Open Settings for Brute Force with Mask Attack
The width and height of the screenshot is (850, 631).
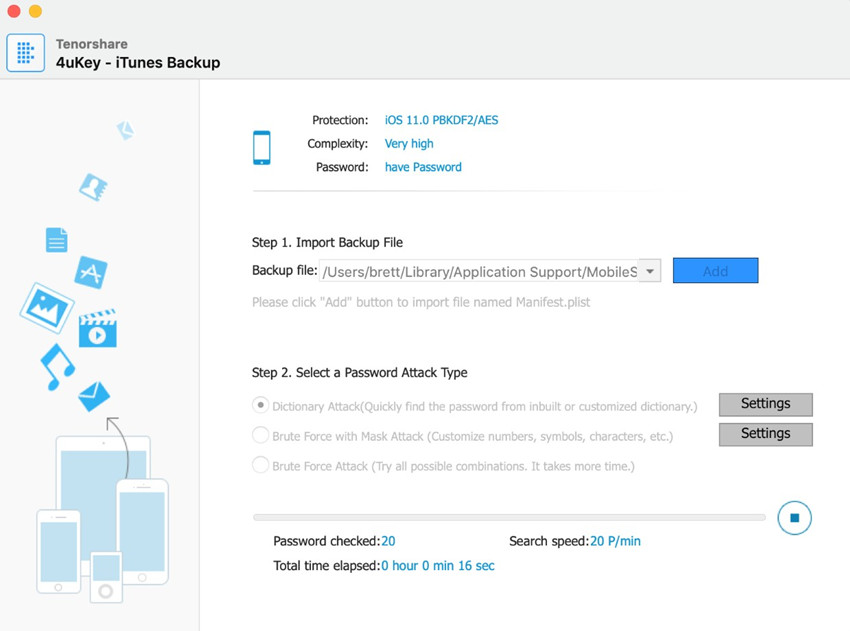(765, 434)
